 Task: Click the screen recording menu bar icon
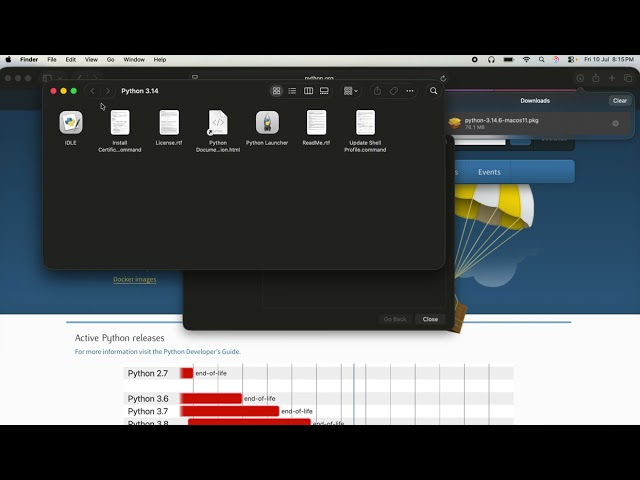pos(475,60)
